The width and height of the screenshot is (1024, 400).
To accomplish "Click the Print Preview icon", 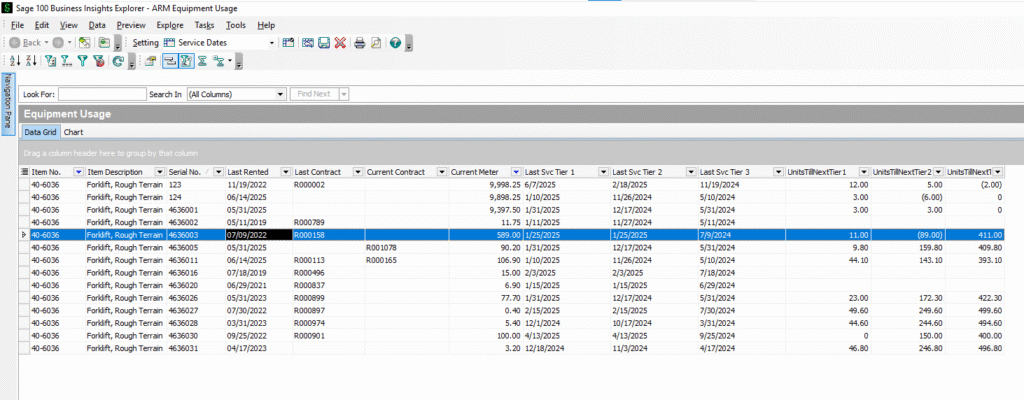I will [x=376, y=42].
